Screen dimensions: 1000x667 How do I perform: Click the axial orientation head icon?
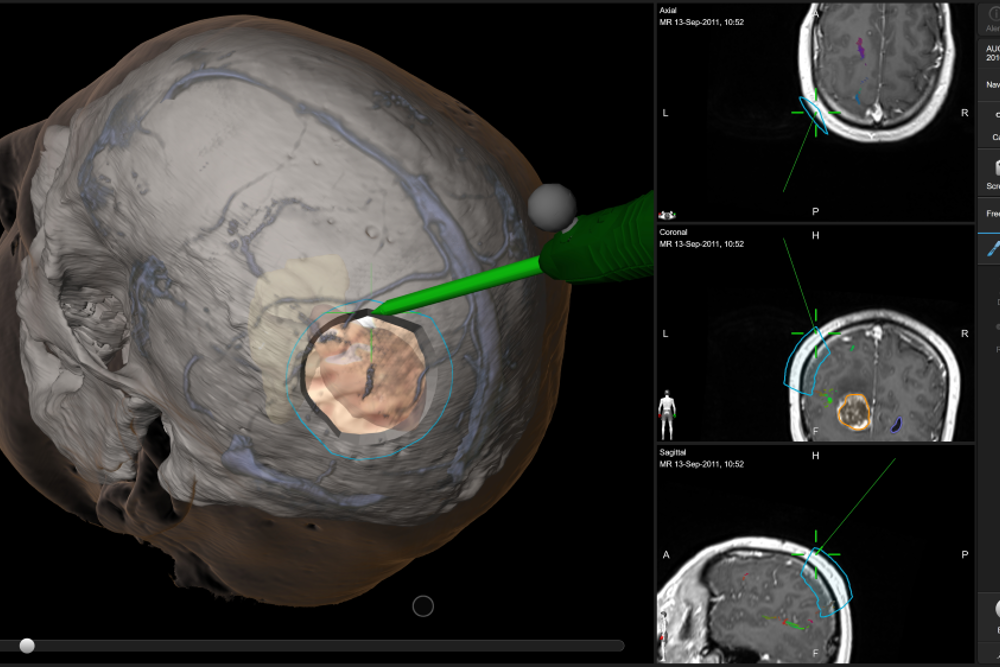665,214
